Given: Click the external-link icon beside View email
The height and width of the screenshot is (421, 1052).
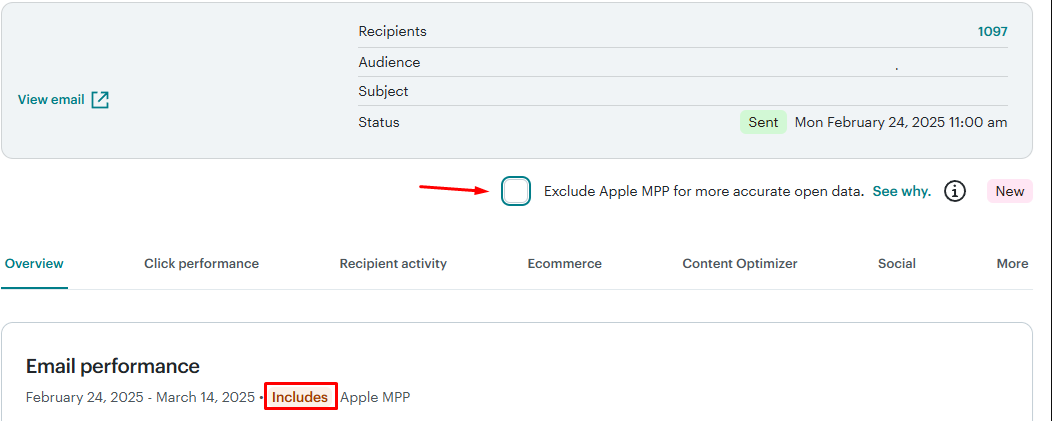Looking at the screenshot, I should 100,100.
